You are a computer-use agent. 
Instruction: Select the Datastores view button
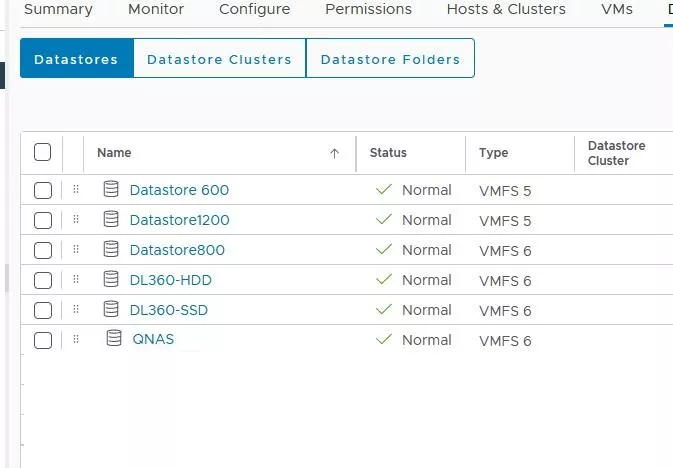[77, 58]
